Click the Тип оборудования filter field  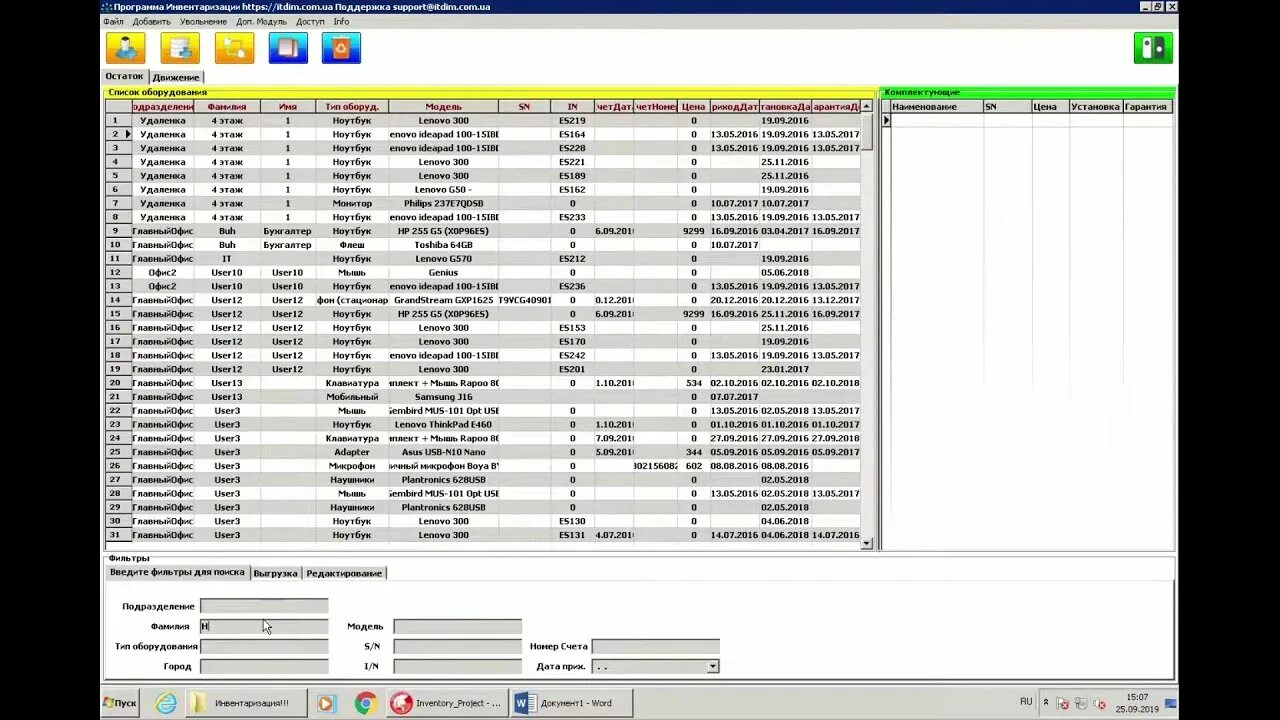click(264, 646)
